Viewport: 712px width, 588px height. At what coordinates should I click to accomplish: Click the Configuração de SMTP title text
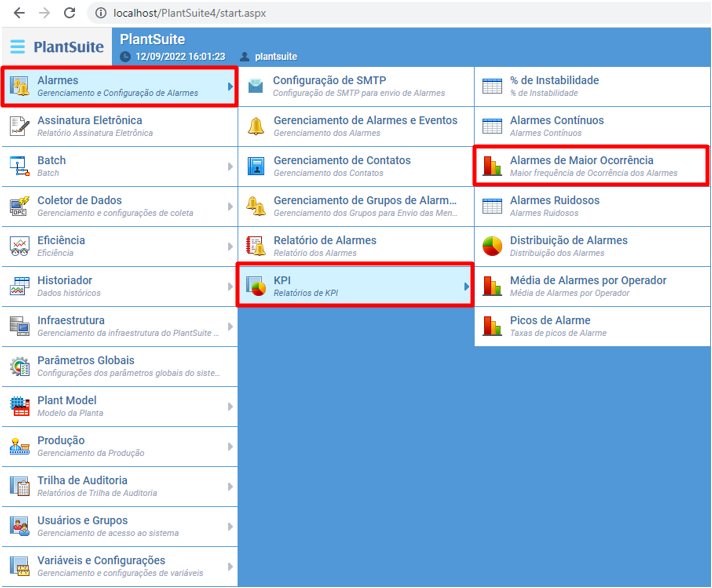(x=330, y=80)
